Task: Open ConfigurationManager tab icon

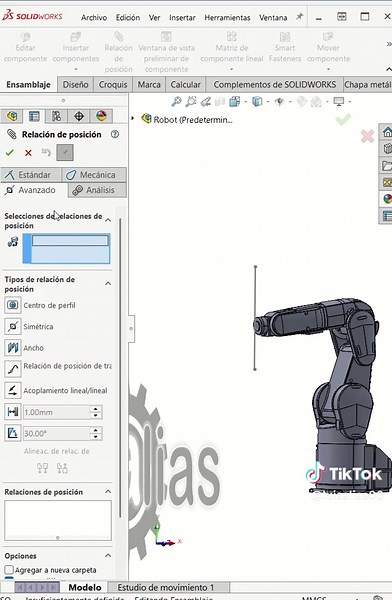Action: [56, 116]
